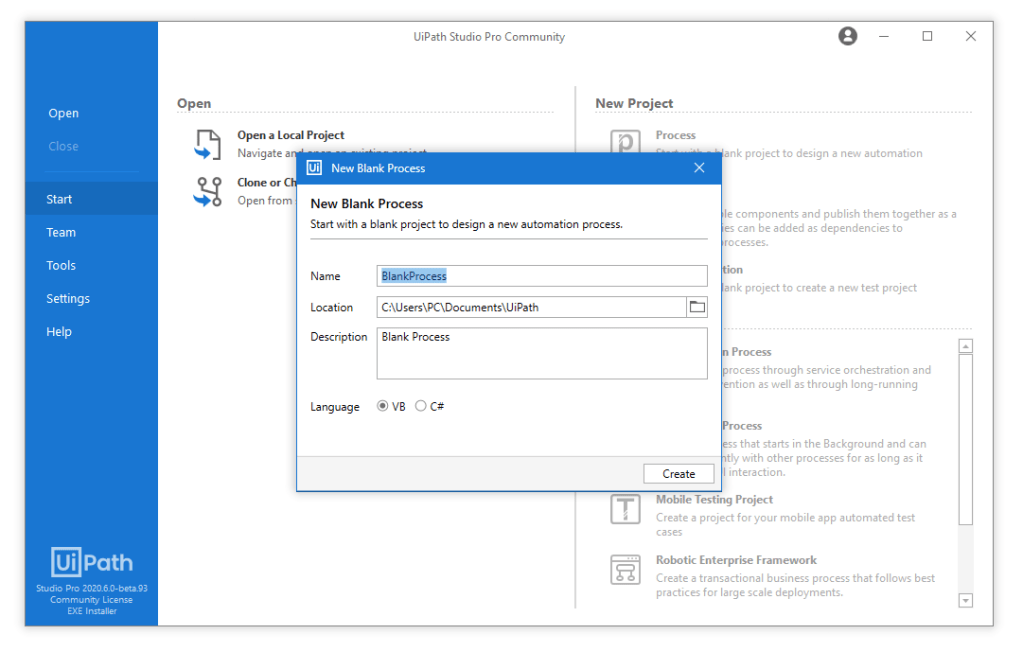Open the Start tab in sidebar
Viewport: 1023px width, 652px height.
[x=60, y=199]
